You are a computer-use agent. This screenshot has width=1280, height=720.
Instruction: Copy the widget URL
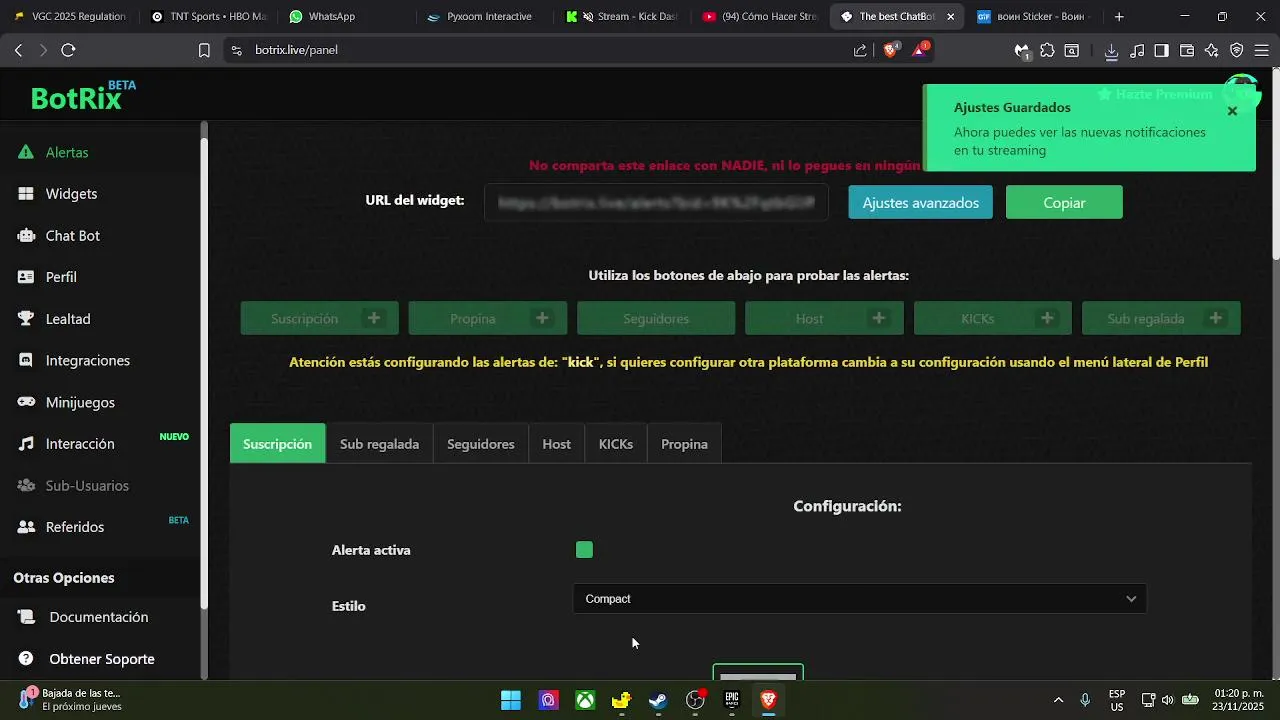1064,202
